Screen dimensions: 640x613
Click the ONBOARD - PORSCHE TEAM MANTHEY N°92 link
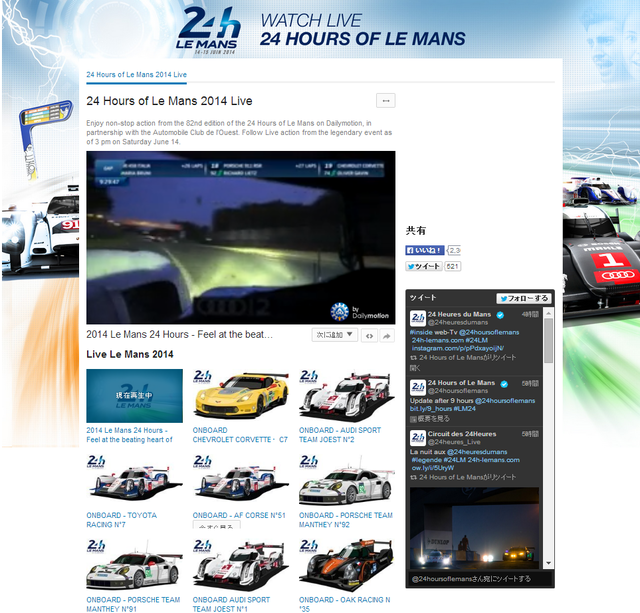[346, 520]
